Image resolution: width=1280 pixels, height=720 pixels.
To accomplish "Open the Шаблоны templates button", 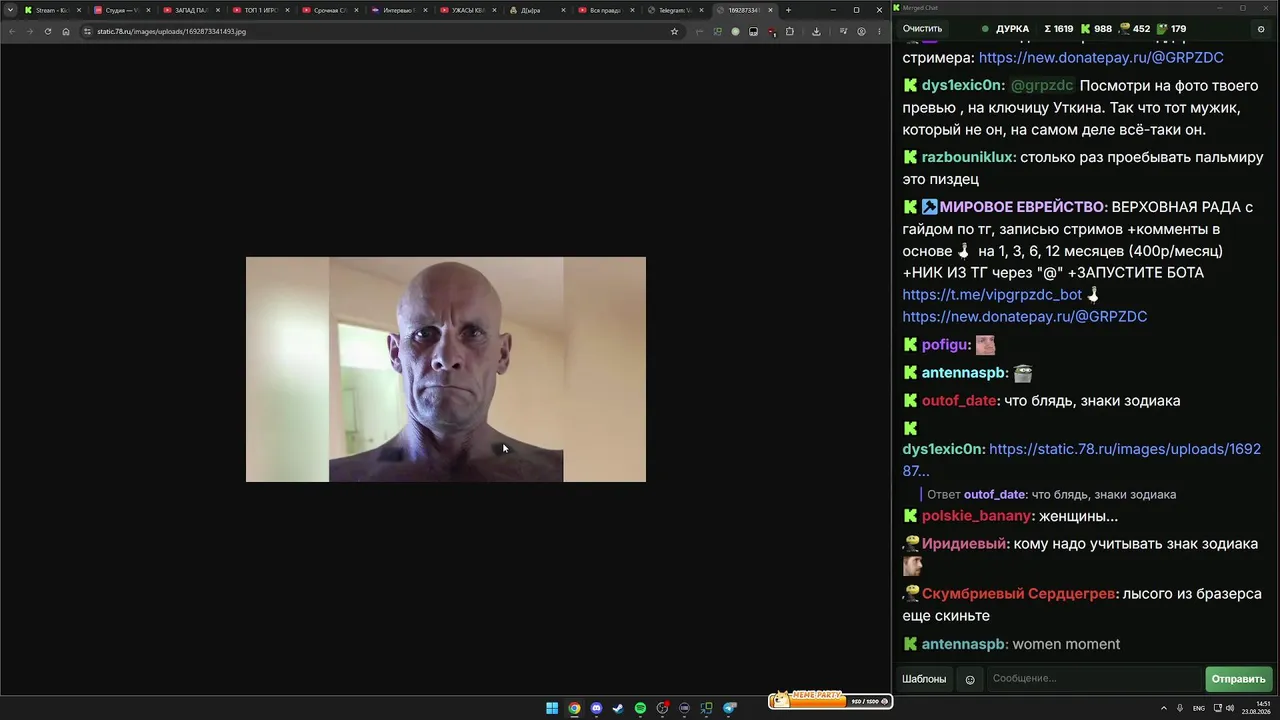I will [x=924, y=679].
